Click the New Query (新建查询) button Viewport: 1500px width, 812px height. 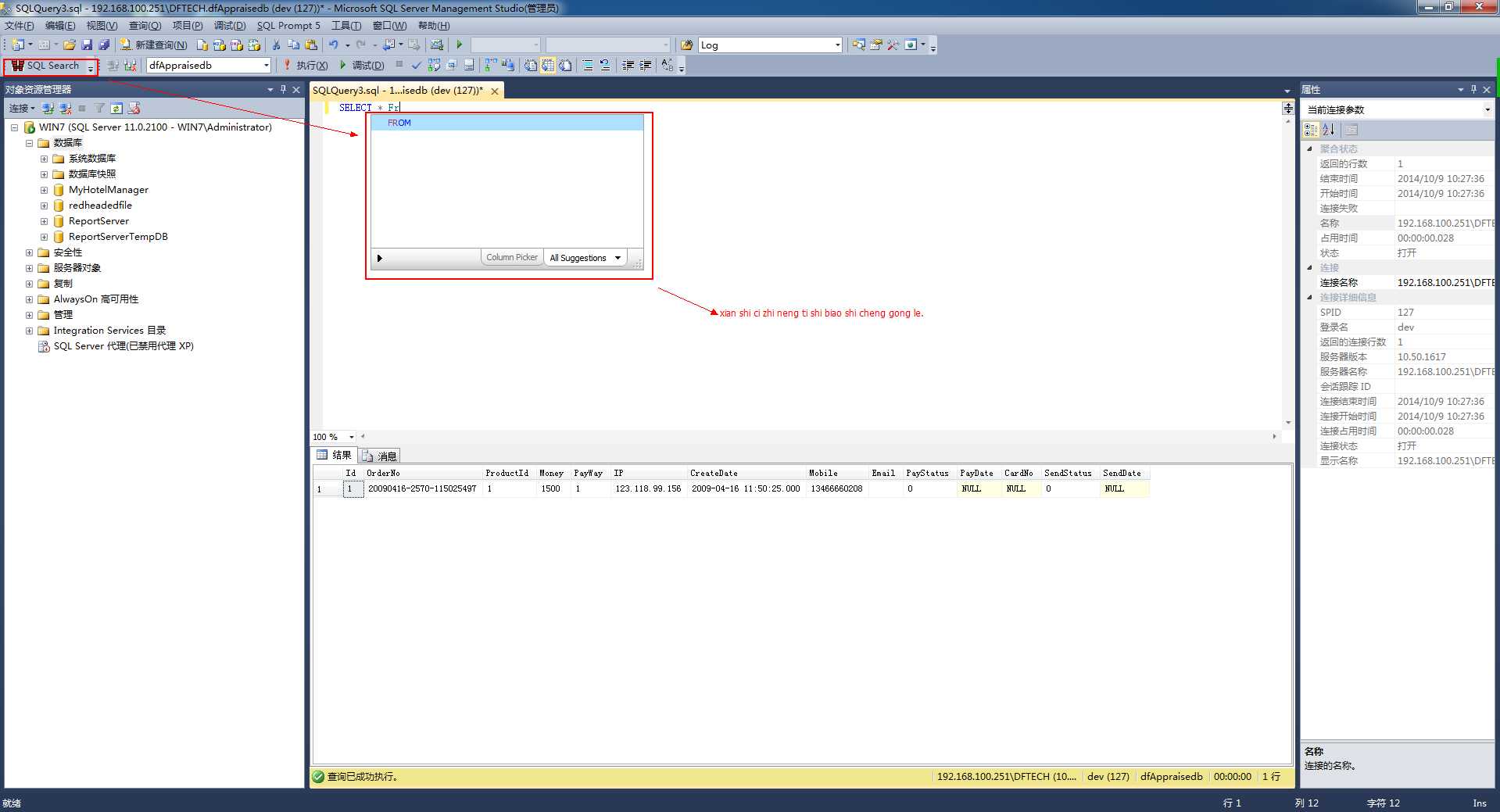(x=153, y=45)
